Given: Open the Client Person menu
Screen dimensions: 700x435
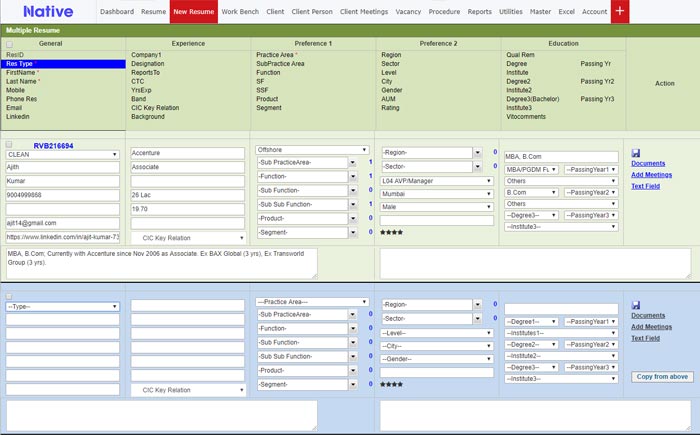Looking at the screenshot, I should [312, 12].
